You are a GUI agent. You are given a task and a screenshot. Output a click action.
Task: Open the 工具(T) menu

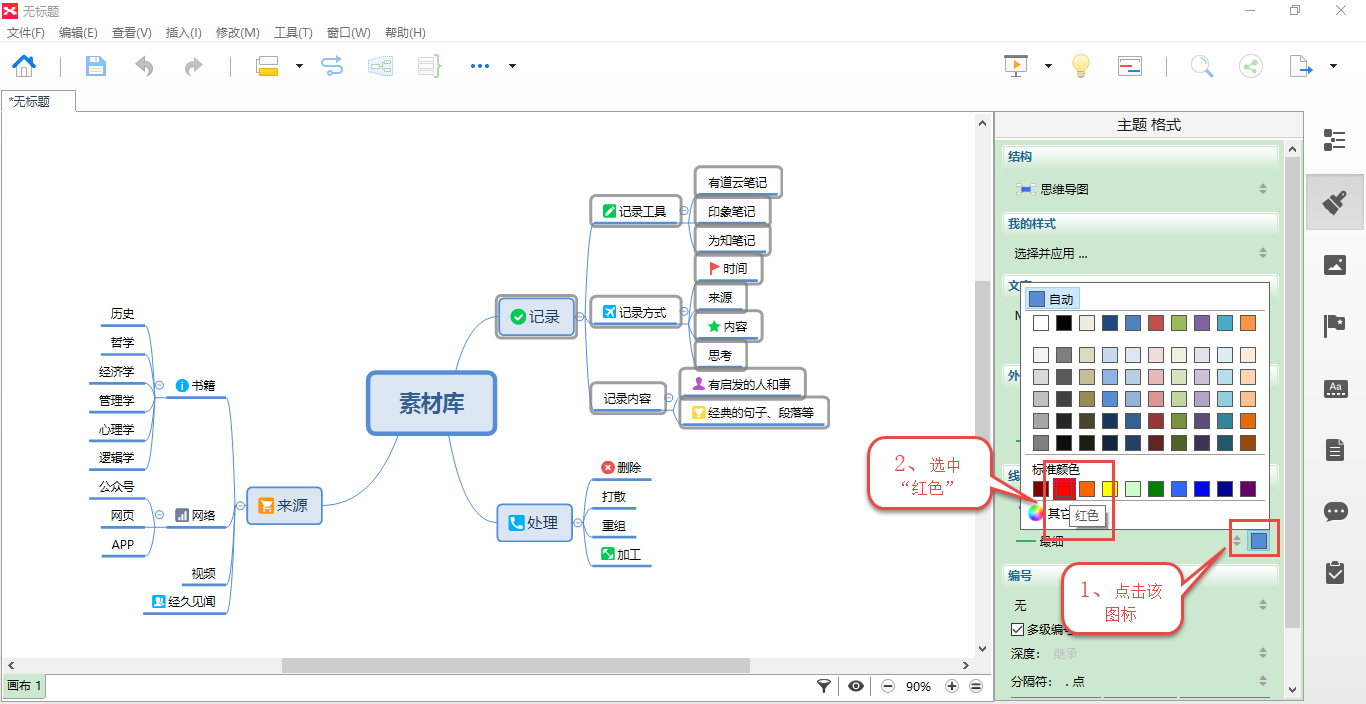coord(293,33)
